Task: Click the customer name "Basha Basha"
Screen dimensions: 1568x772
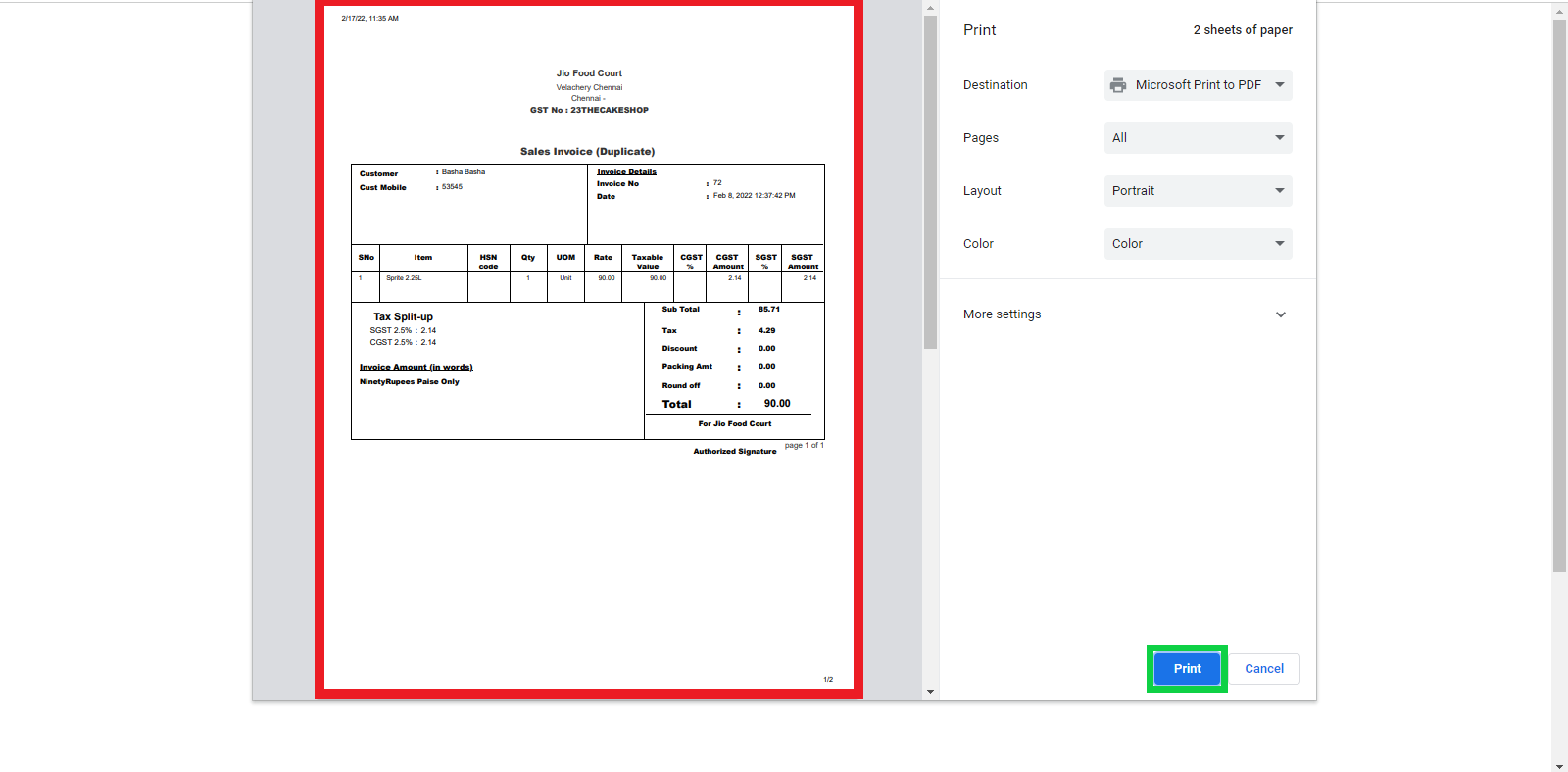Action: 464,172
